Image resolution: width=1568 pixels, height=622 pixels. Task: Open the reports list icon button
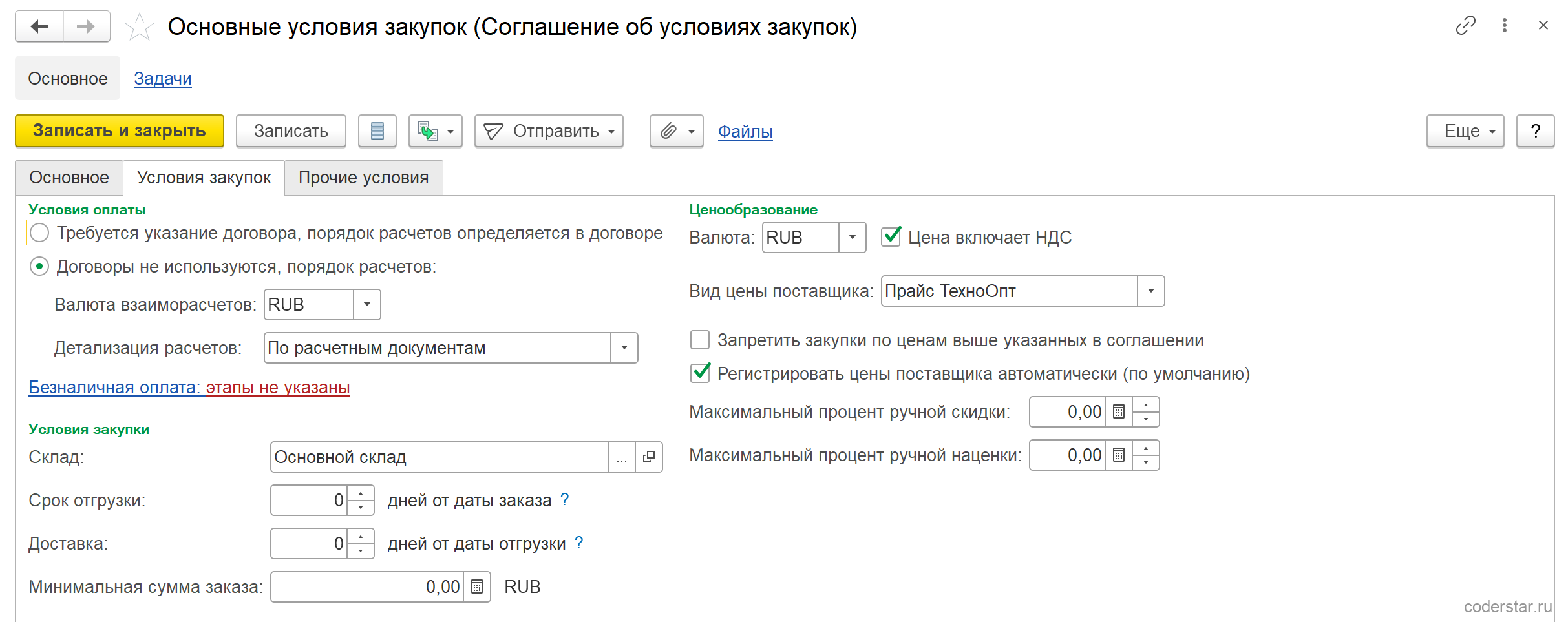pos(377,131)
